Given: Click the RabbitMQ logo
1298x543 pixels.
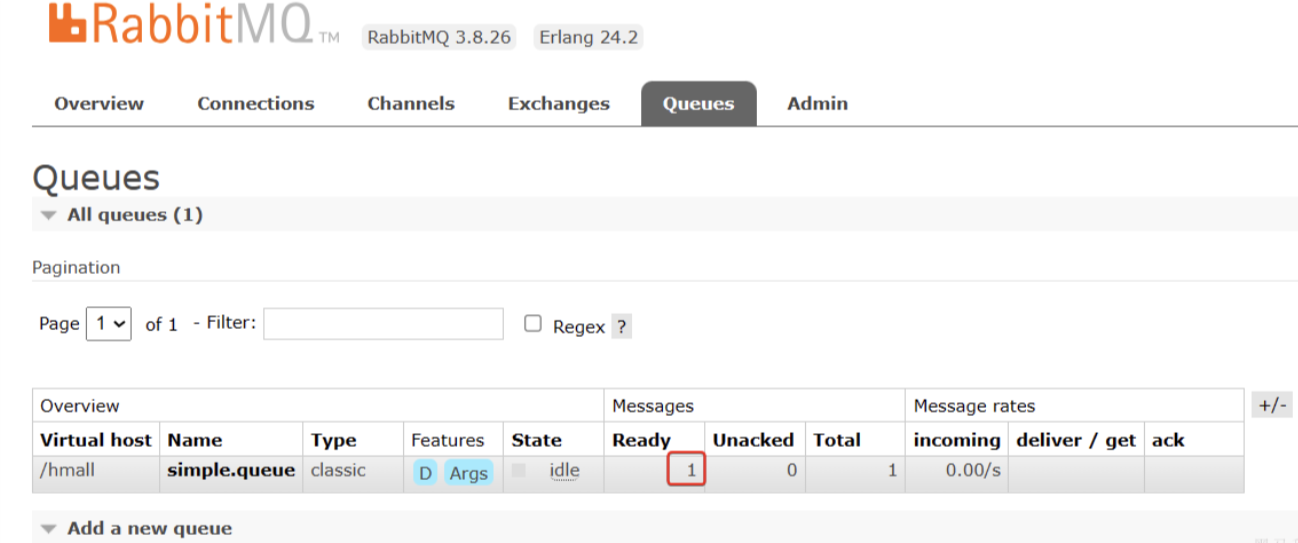Looking at the screenshot, I should [x=190, y=26].
